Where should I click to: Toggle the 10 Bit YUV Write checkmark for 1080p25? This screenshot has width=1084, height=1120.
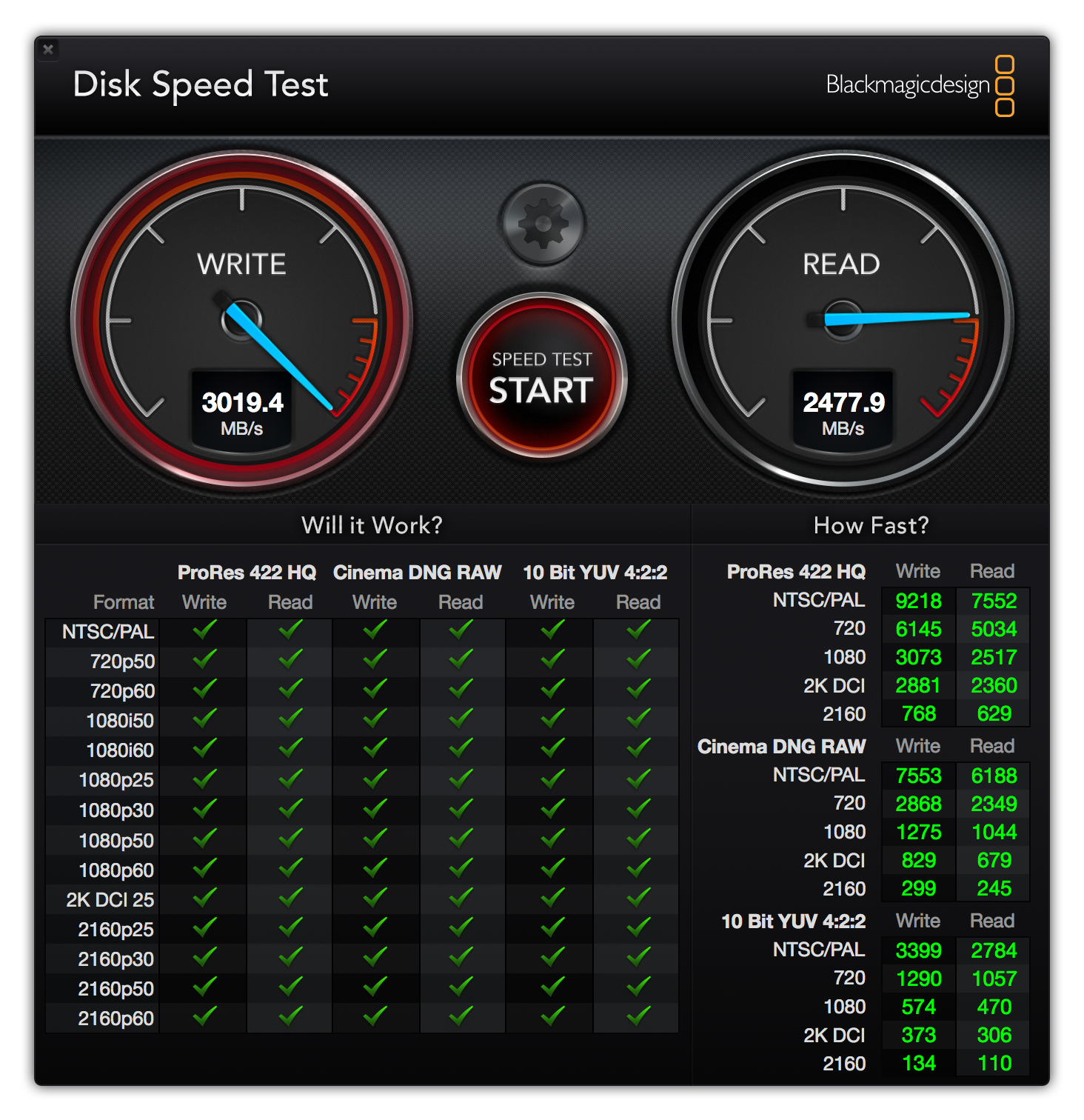(550, 780)
